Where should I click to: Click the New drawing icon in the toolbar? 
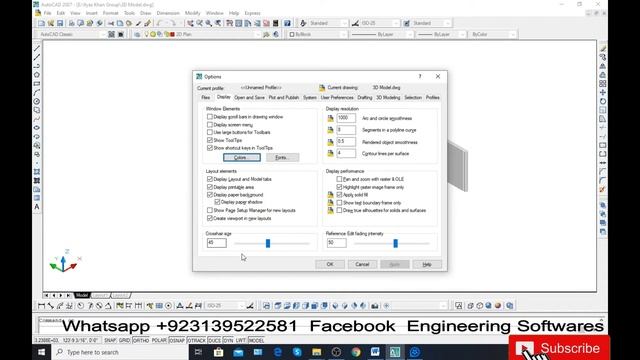(x=41, y=23)
